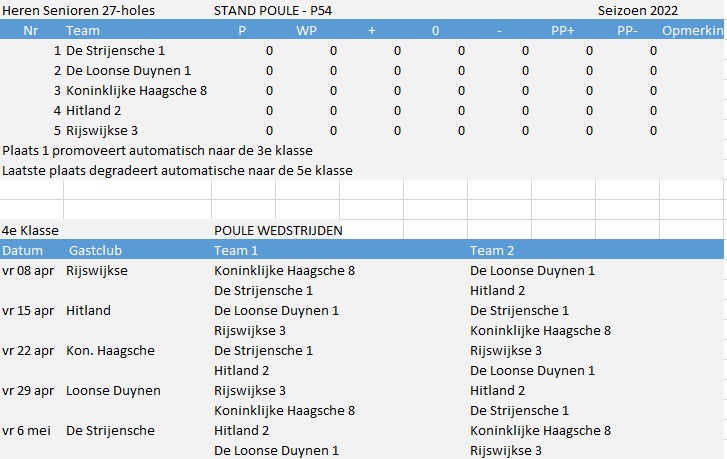Click the 'Gastclub' column header
Viewport: 727px width, 459px height.
click(95, 250)
